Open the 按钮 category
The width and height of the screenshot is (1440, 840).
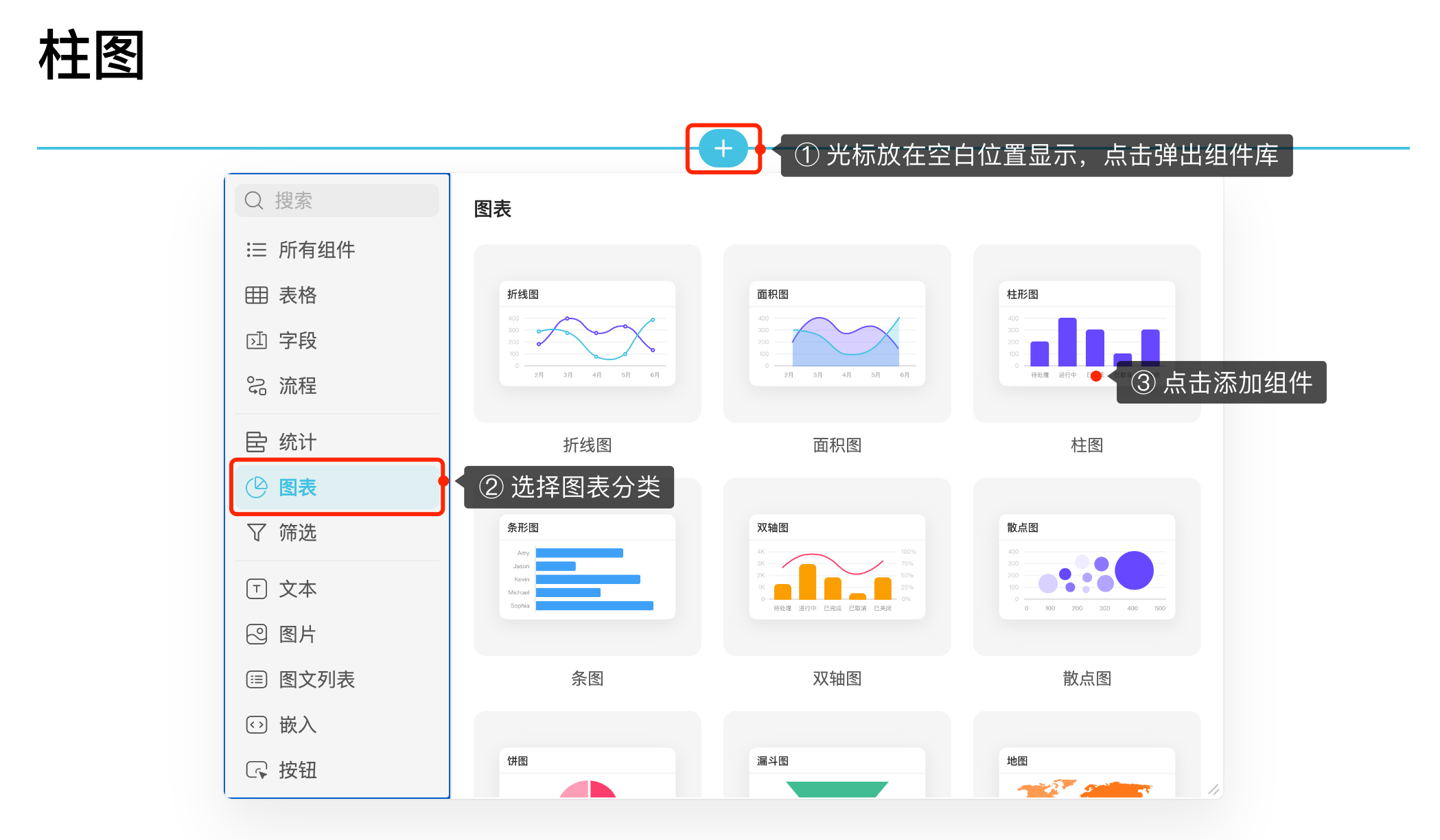click(298, 770)
